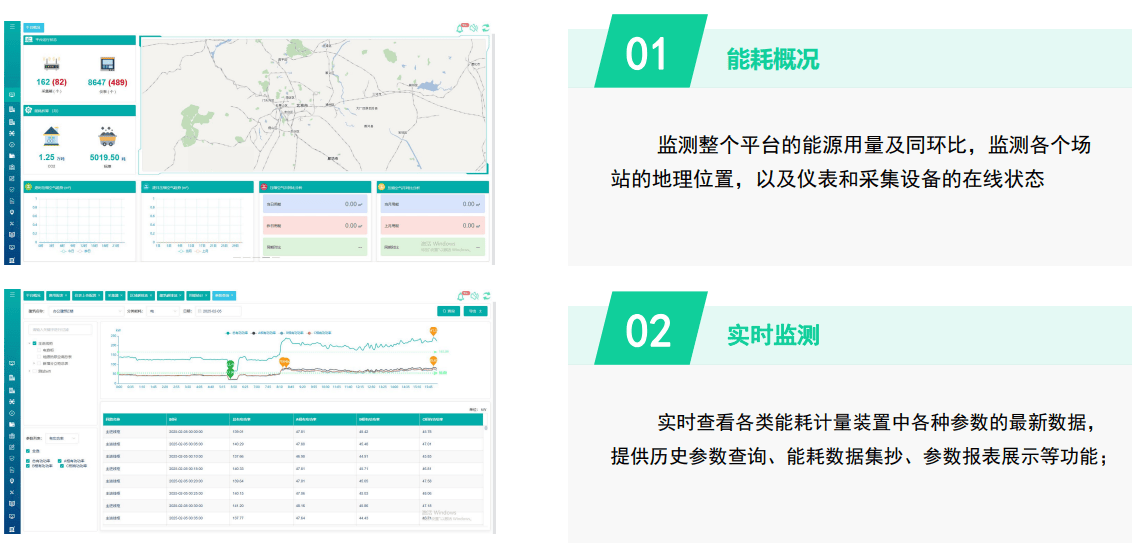1138x543 pixels.
Task: Click the meter instrument icon above 8647 (489)
Action: click(x=107, y=64)
